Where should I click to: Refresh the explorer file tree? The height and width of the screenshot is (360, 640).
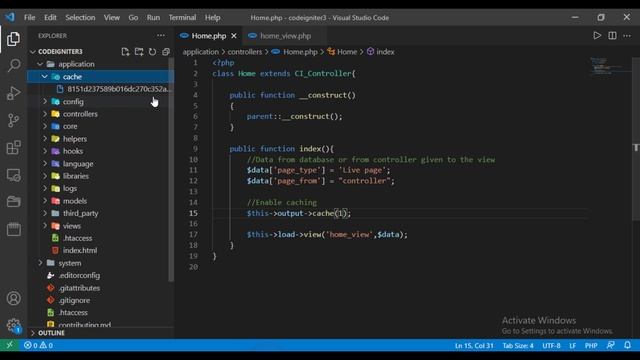coord(152,51)
